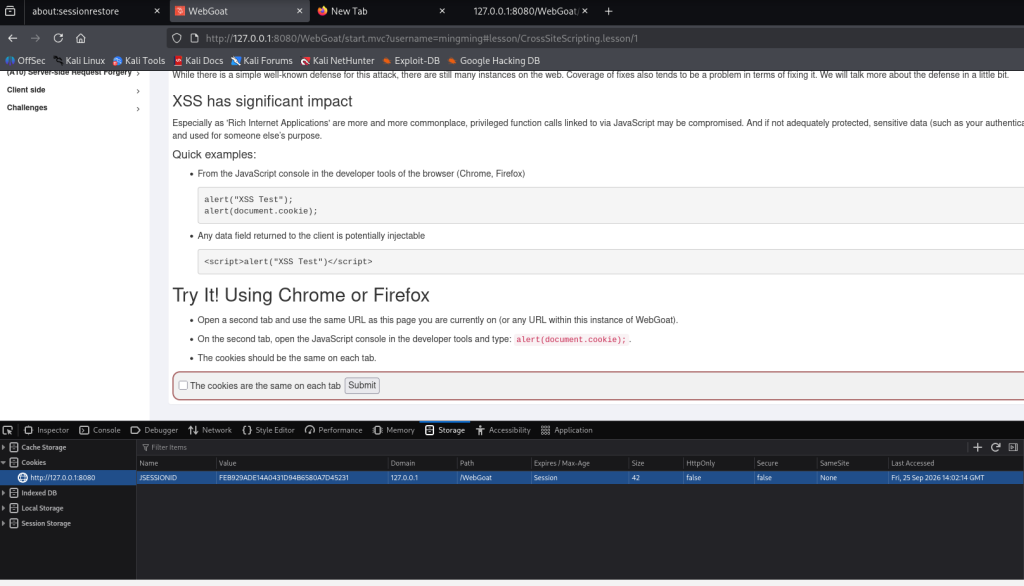The width and height of the screenshot is (1024, 586).
Task: Close the about:sessionrestore tab
Action: coord(157,11)
